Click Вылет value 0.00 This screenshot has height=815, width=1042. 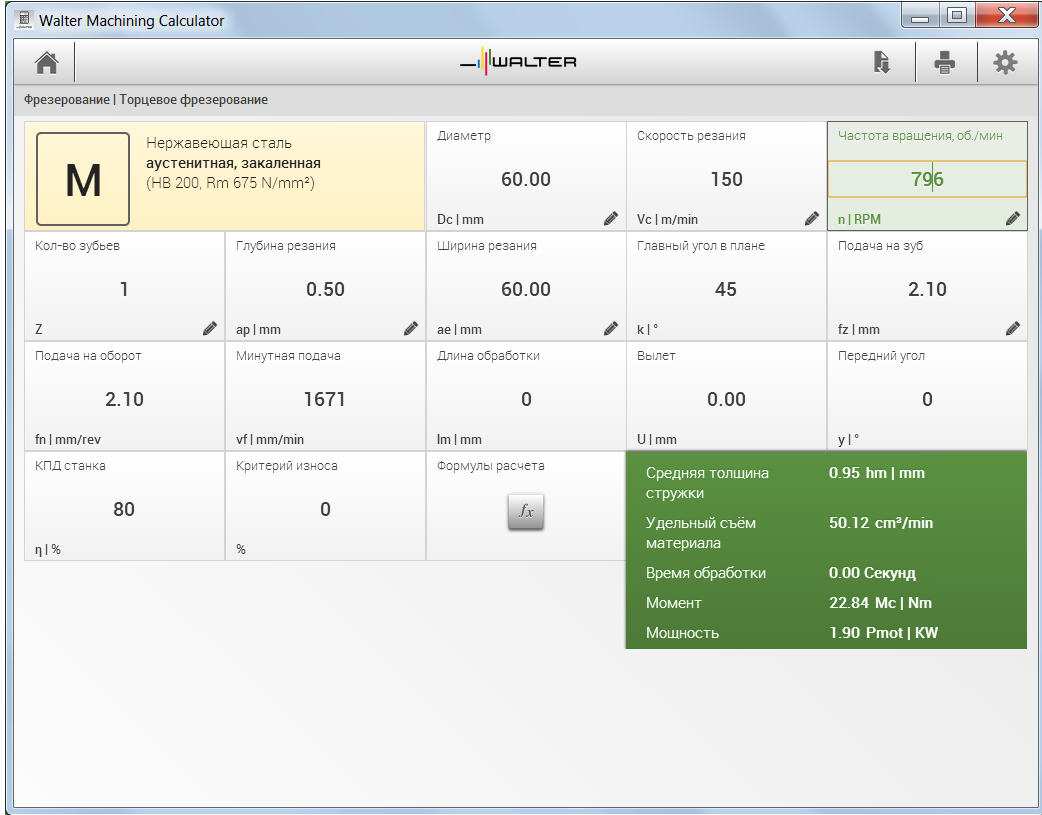pyautogui.click(x=726, y=399)
